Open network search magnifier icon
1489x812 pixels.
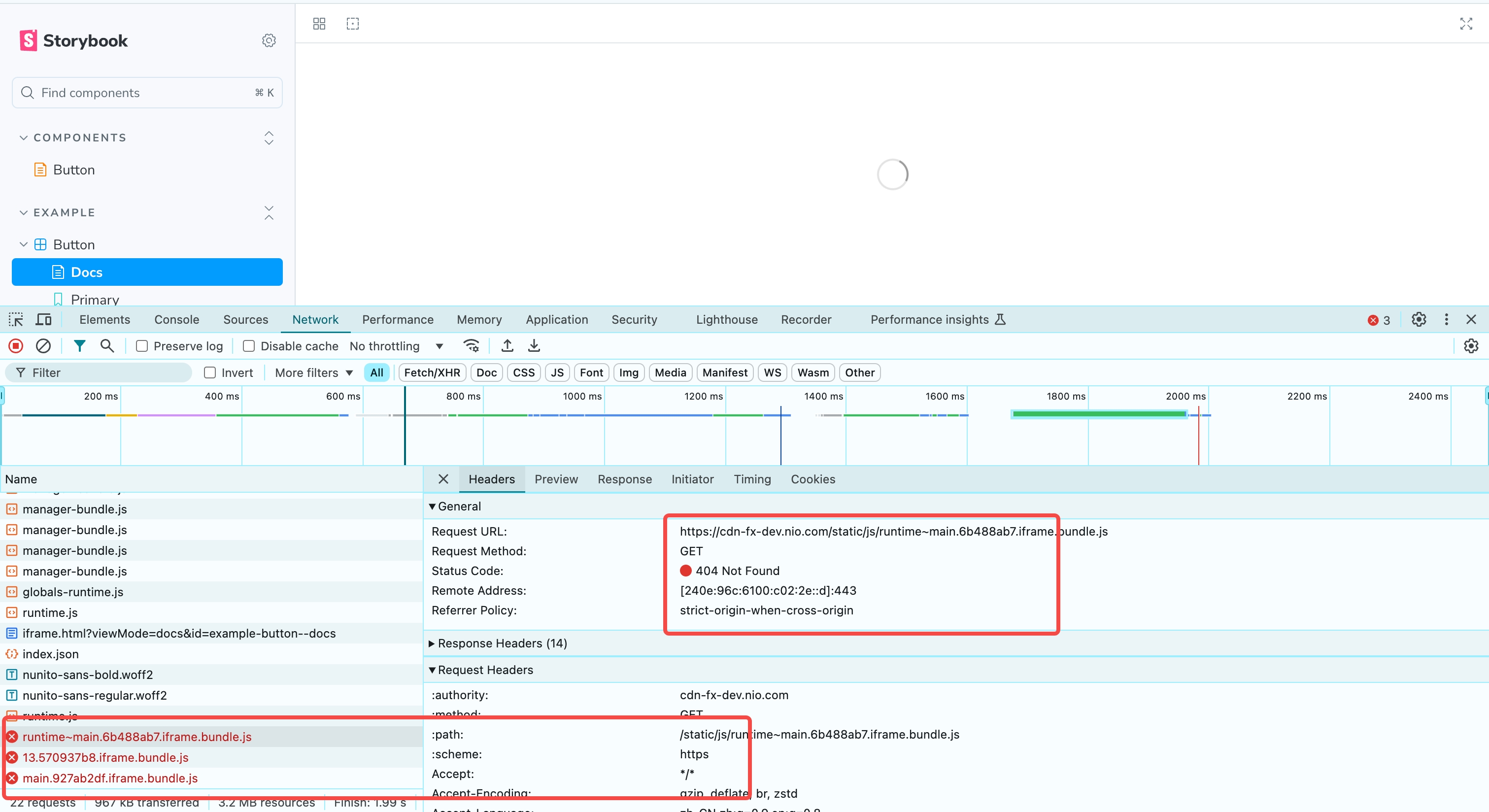[107, 345]
